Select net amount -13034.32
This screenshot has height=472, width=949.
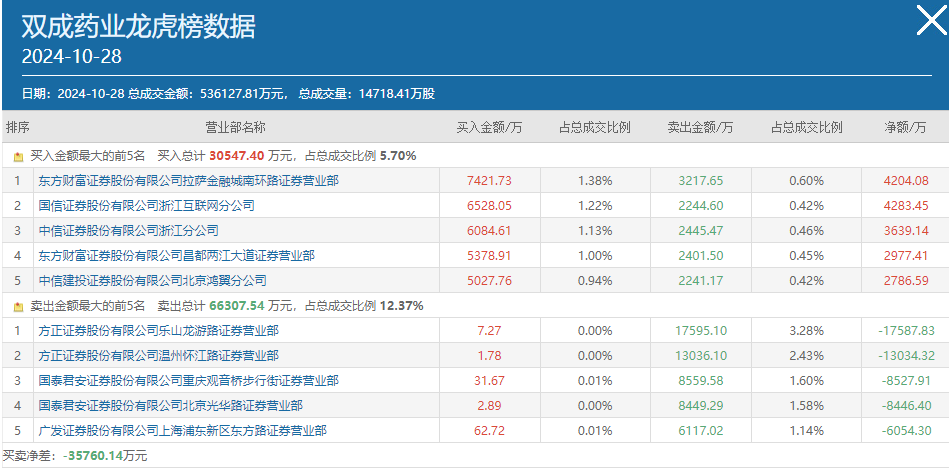click(x=906, y=356)
